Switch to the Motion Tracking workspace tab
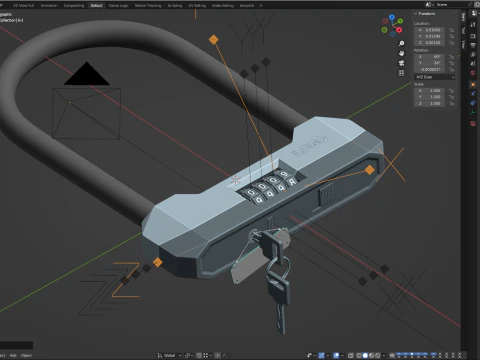Image resolution: width=480 pixels, height=360 pixels. tap(148, 5)
